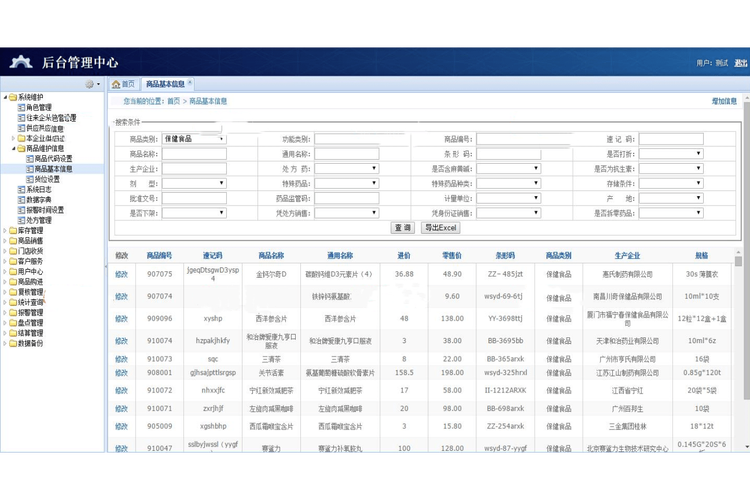Screen dimensions: 750x500
Task: Focus the 批准文号 input field
Action: [x=194, y=198]
